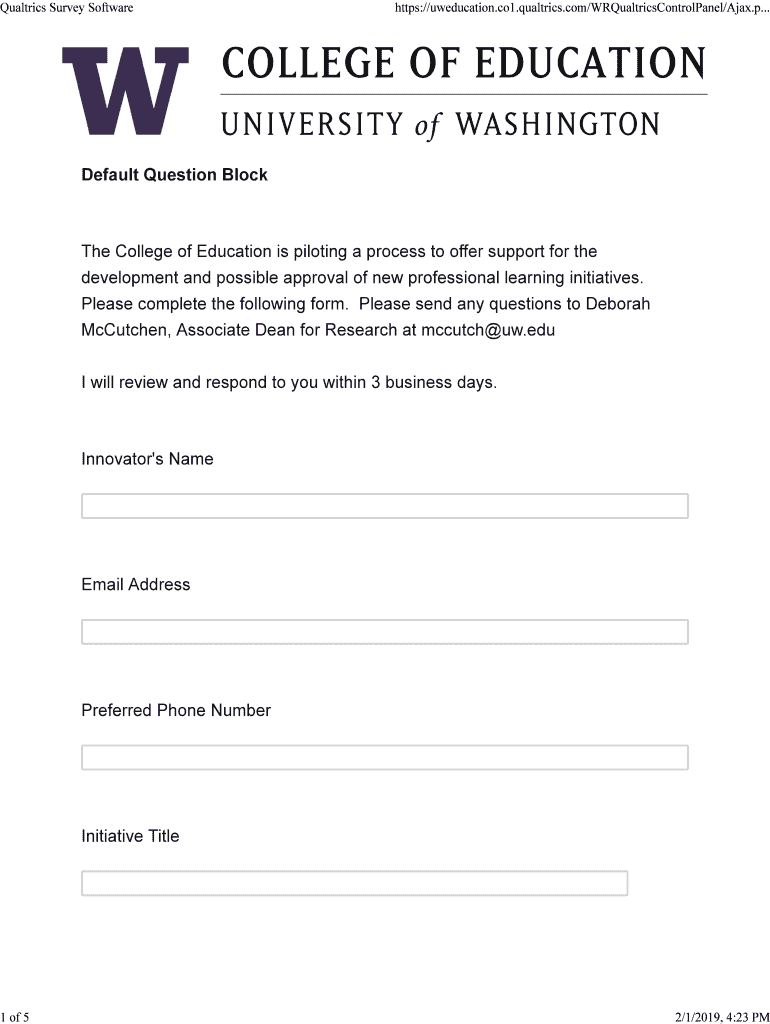The image size is (770, 1024).
Task: Click the purple W university logo
Action: [x=125, y=91]
